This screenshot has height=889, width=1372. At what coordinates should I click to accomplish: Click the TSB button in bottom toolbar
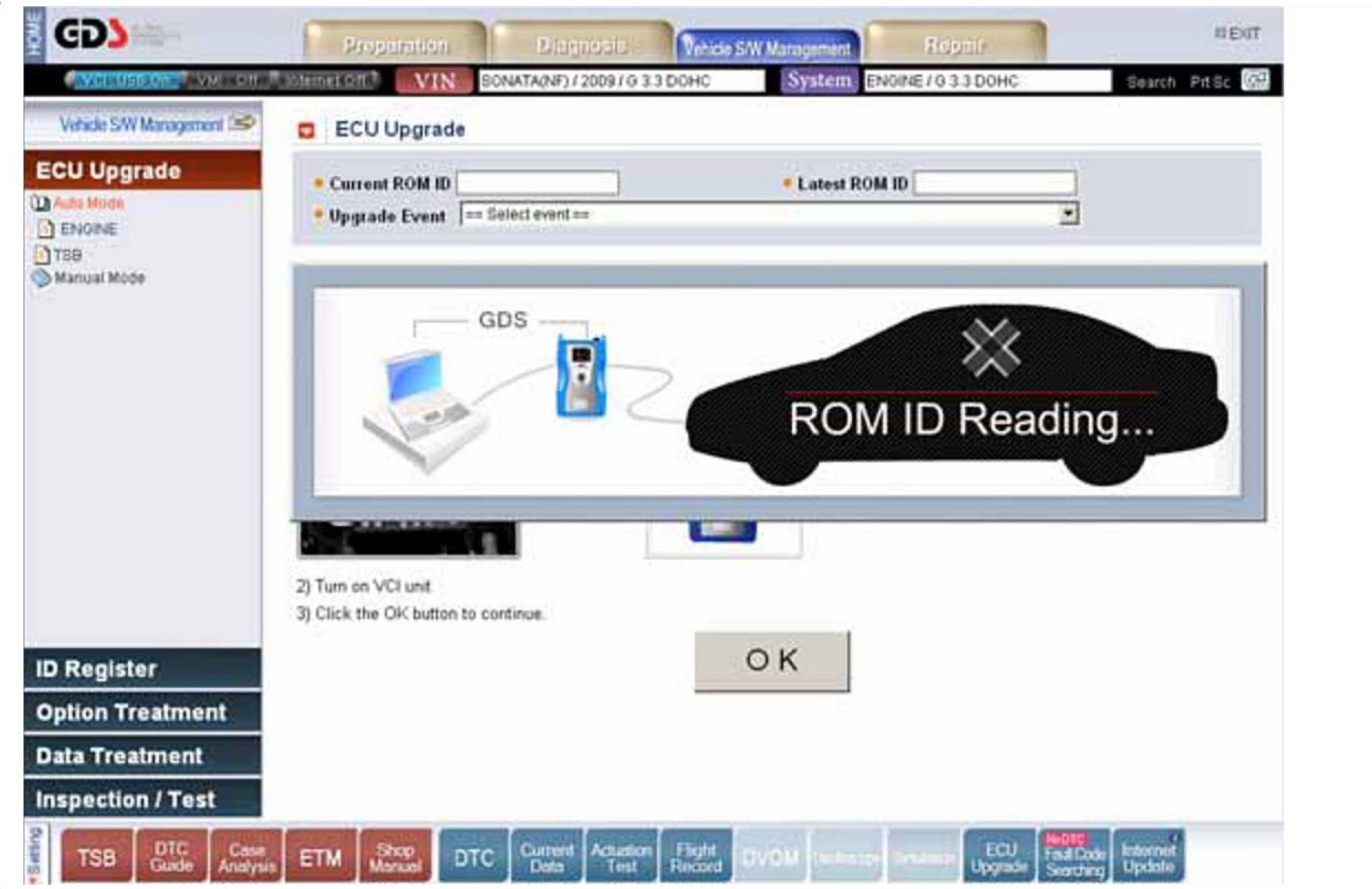point(96,857)
